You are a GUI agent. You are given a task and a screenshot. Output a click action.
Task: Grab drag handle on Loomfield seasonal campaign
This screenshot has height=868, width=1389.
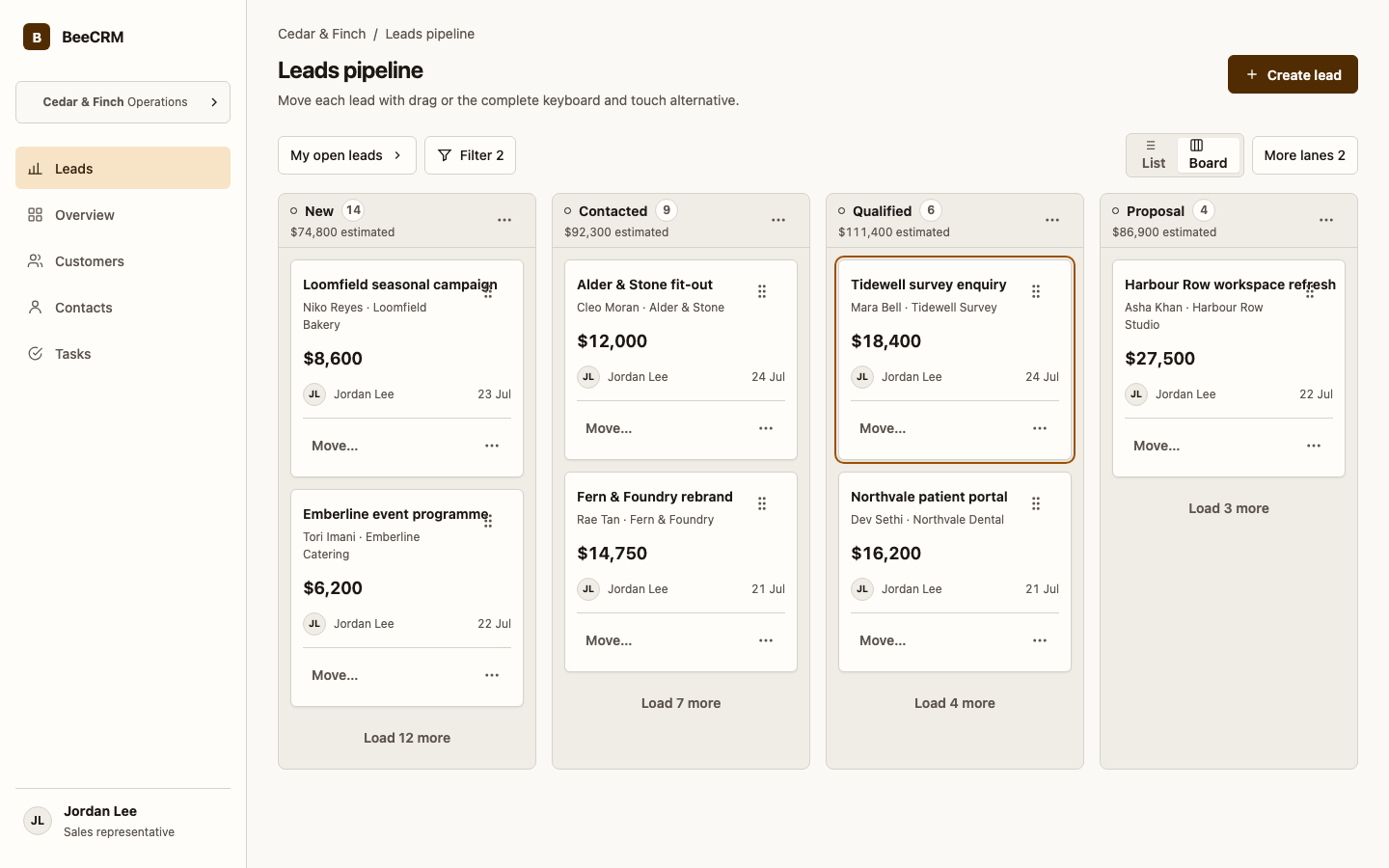coord(488,291)
